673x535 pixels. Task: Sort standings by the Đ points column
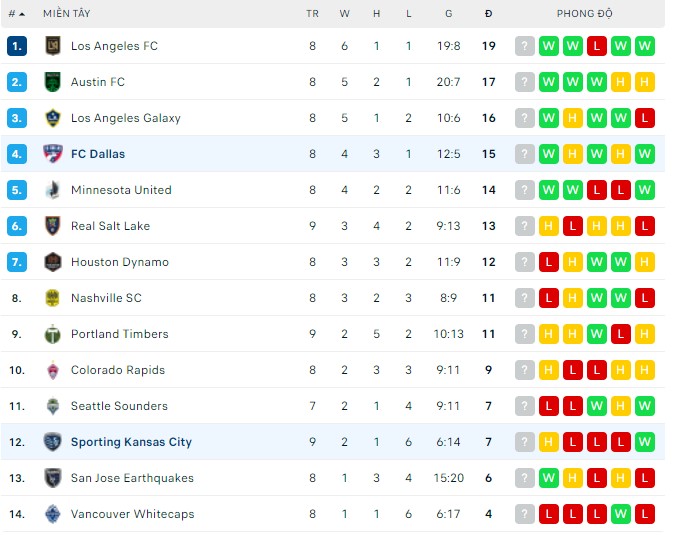pos(488,14)
